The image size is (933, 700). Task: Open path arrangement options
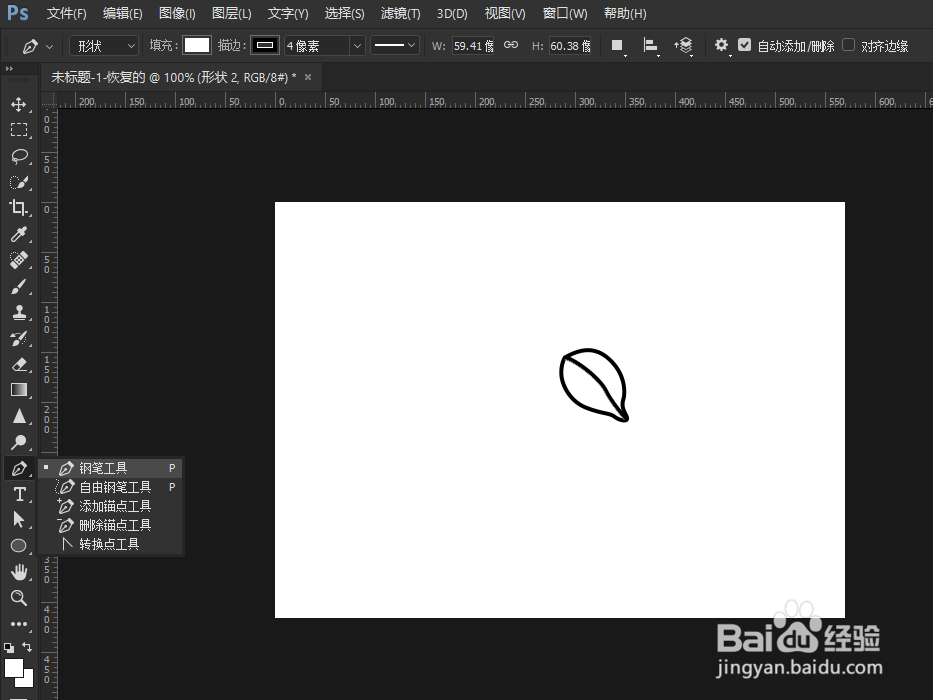(x=684, y=46)
